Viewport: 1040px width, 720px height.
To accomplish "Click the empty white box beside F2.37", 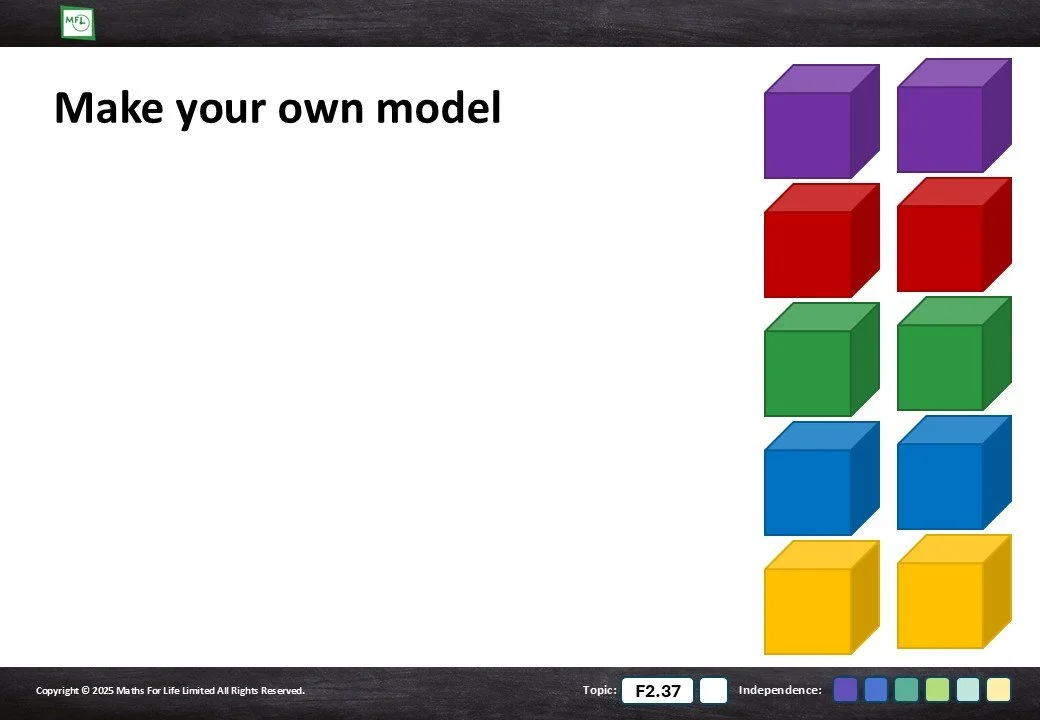I will click(x=714, y=690).
